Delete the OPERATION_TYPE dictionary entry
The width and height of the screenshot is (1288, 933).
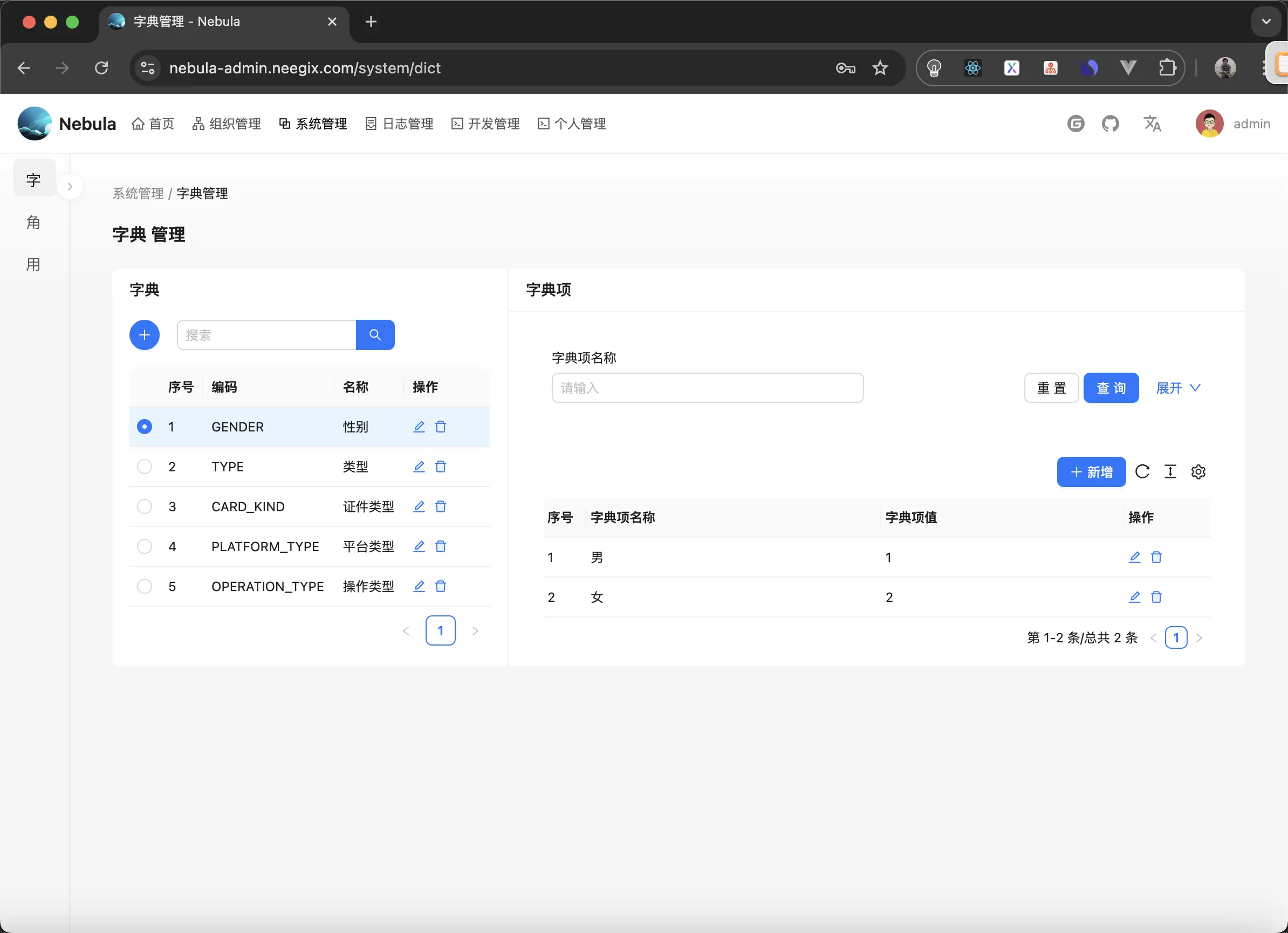441,586
